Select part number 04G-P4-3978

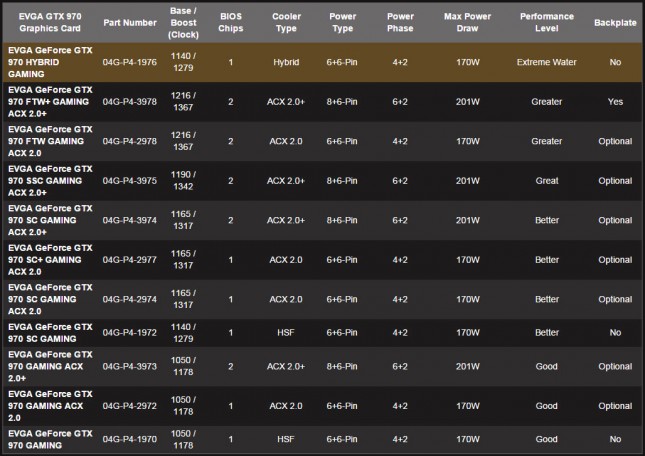[x=130, y=102]
